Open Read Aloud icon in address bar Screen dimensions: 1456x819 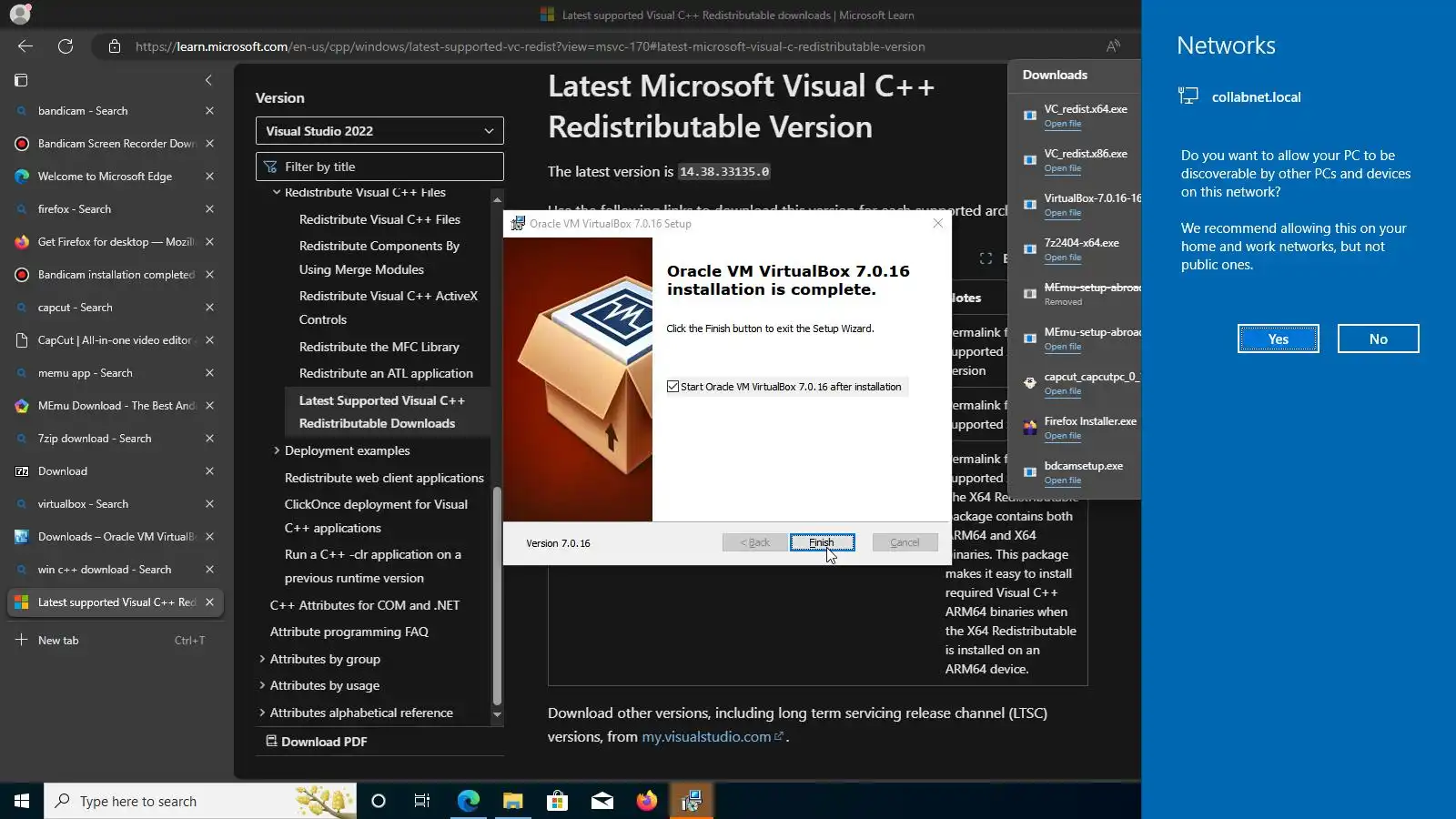pos(1113,46)
